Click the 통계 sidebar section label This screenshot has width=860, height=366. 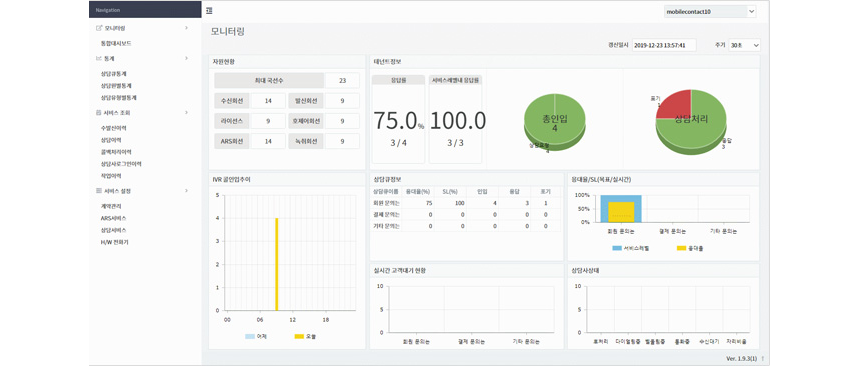click(109, 58)
